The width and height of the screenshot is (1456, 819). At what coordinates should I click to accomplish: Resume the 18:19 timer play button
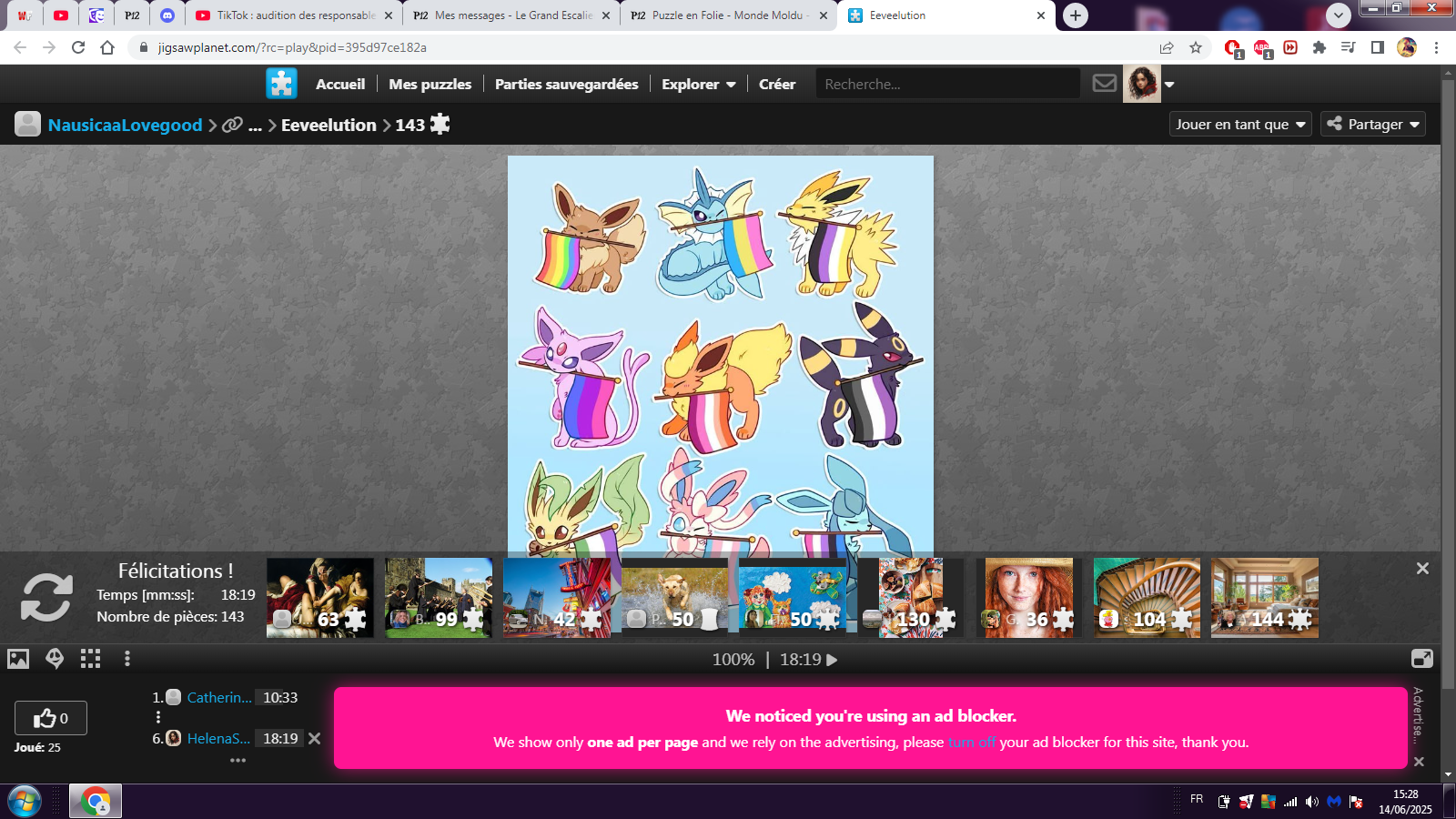[x=831, y=660]
